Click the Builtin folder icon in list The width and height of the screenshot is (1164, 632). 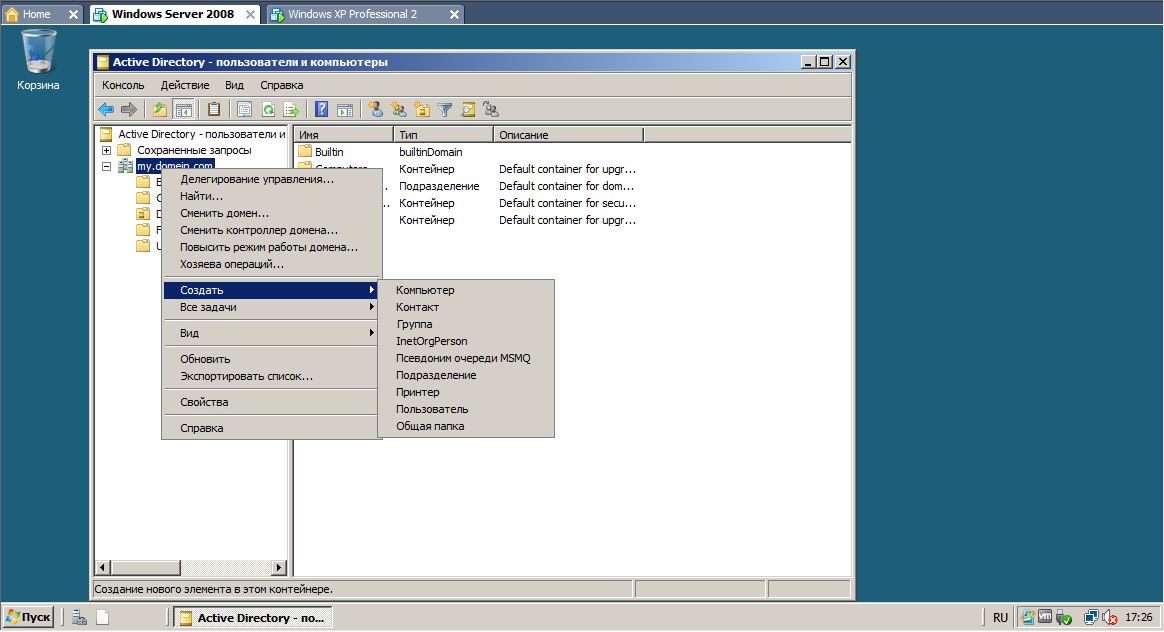[x=305, y=152]
